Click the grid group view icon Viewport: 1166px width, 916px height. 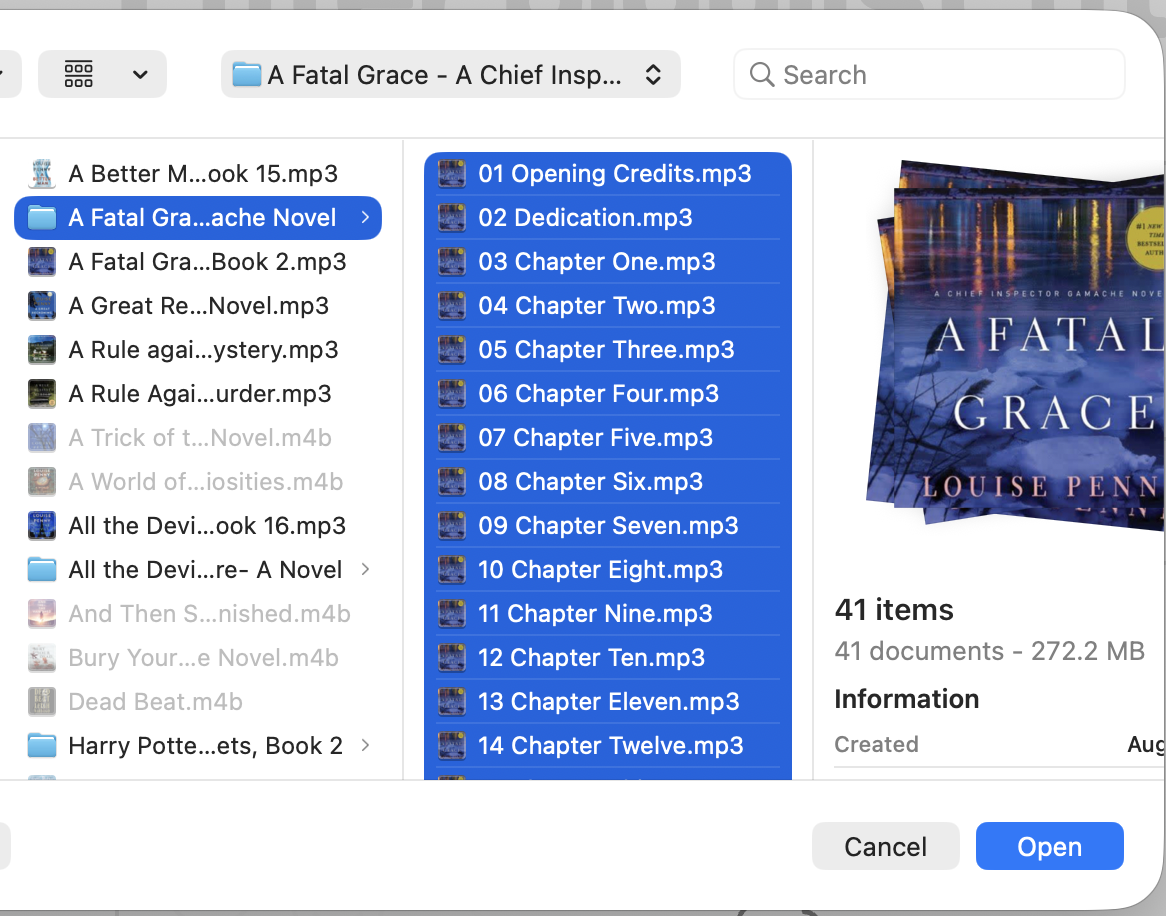point(79,74)
